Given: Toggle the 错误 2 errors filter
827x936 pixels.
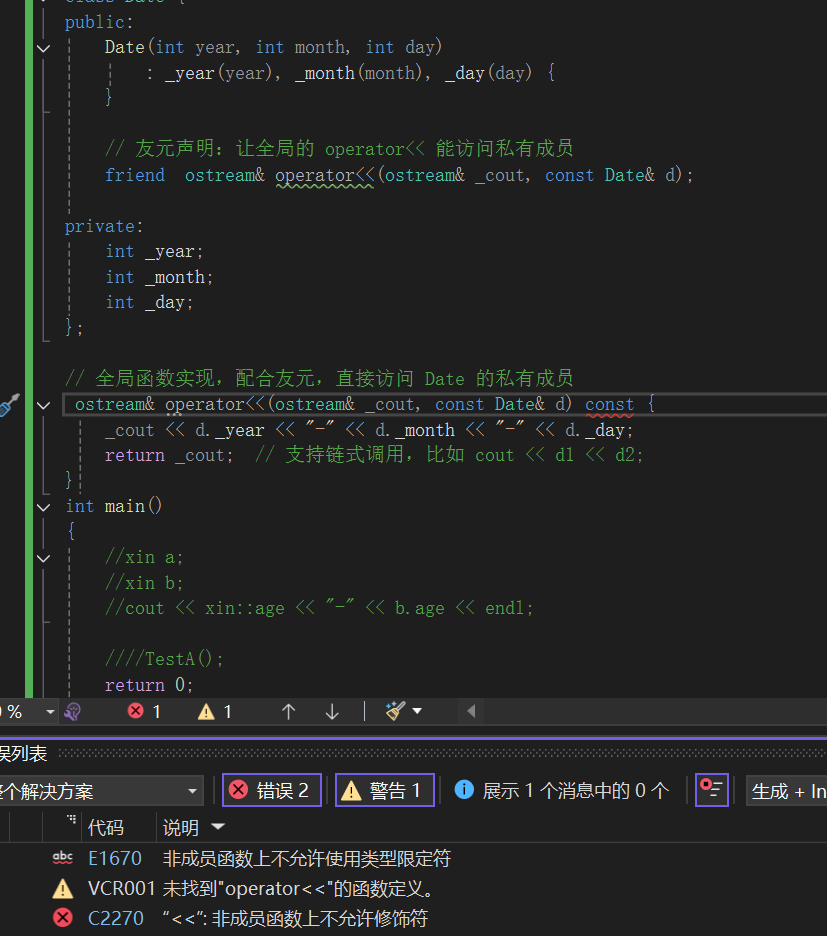Looking at the screenshot, I should tap(272, 790).
